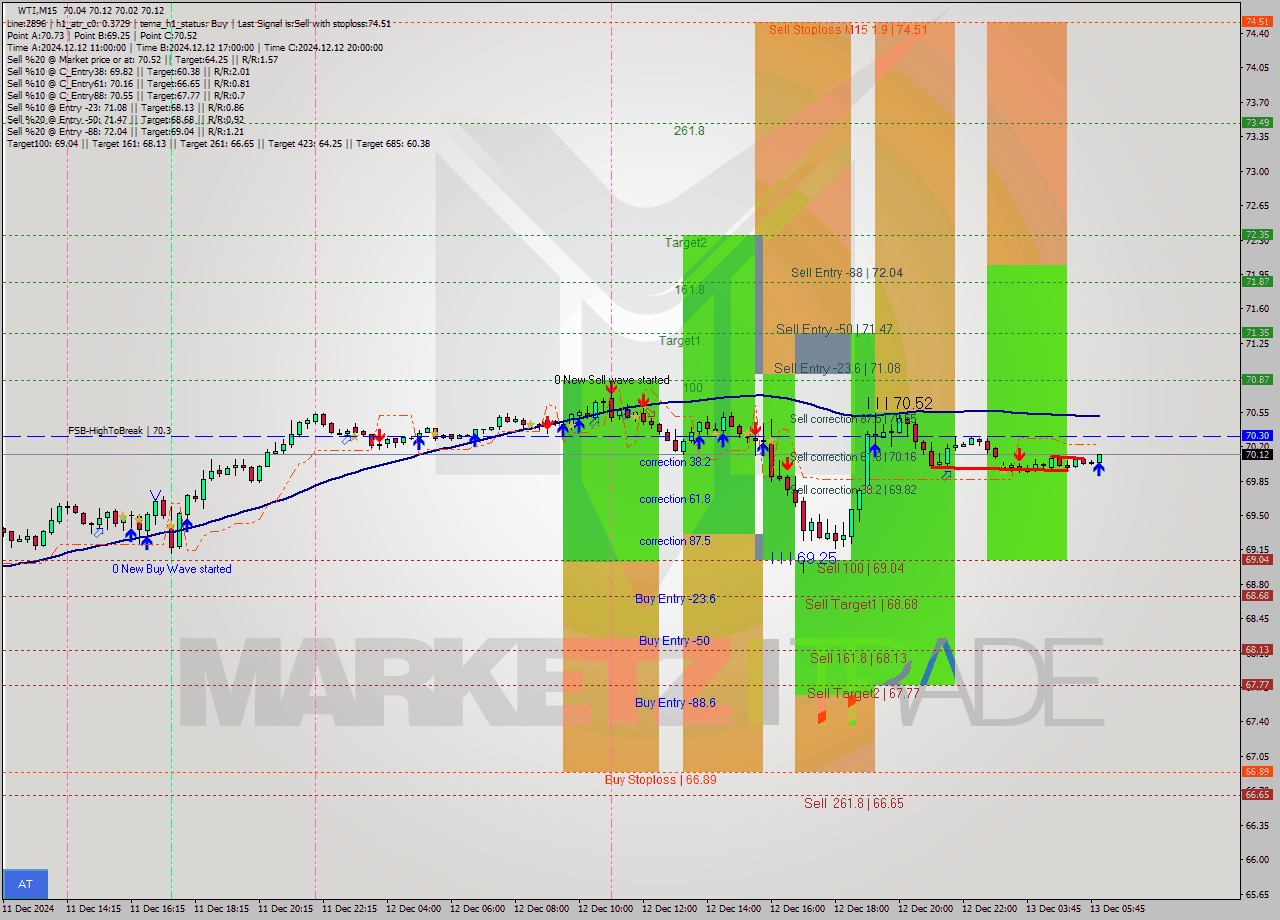Click the '13 Dec 05:45' time axis label

pyautogui.click(x=1117, y=908)
